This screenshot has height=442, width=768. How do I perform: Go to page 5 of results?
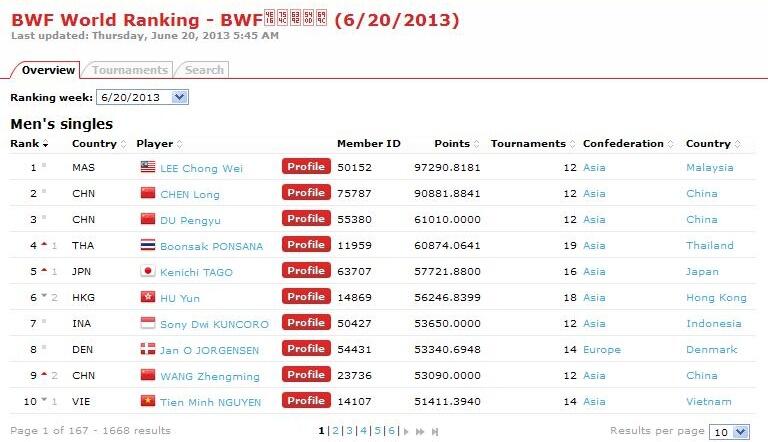378,431
